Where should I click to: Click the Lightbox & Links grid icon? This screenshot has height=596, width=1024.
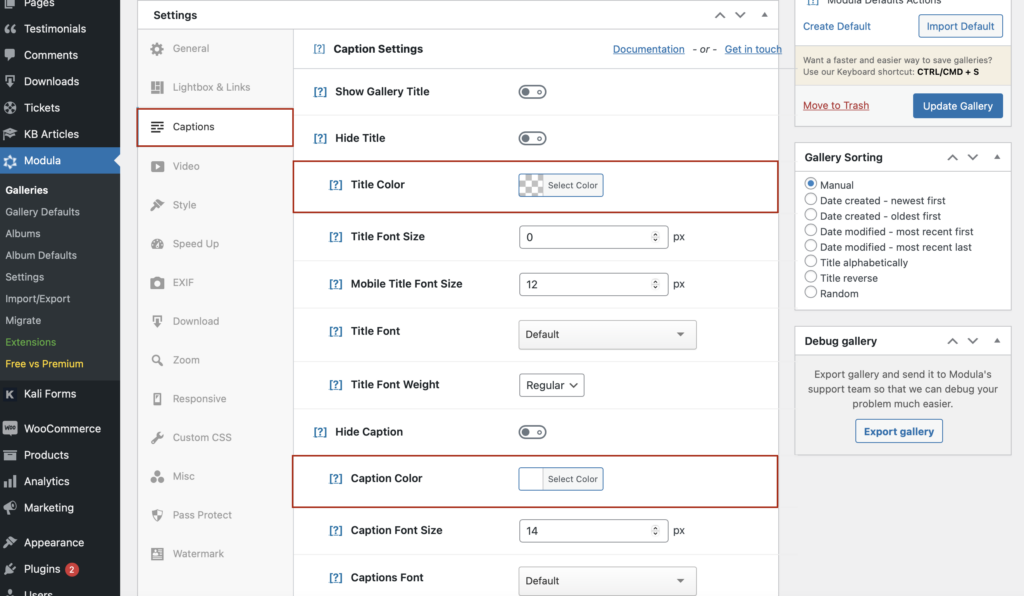point(157,87)
